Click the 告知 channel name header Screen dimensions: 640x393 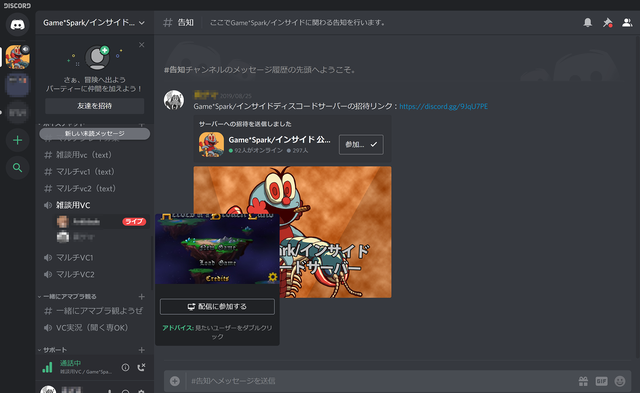(x=185, y=22)
